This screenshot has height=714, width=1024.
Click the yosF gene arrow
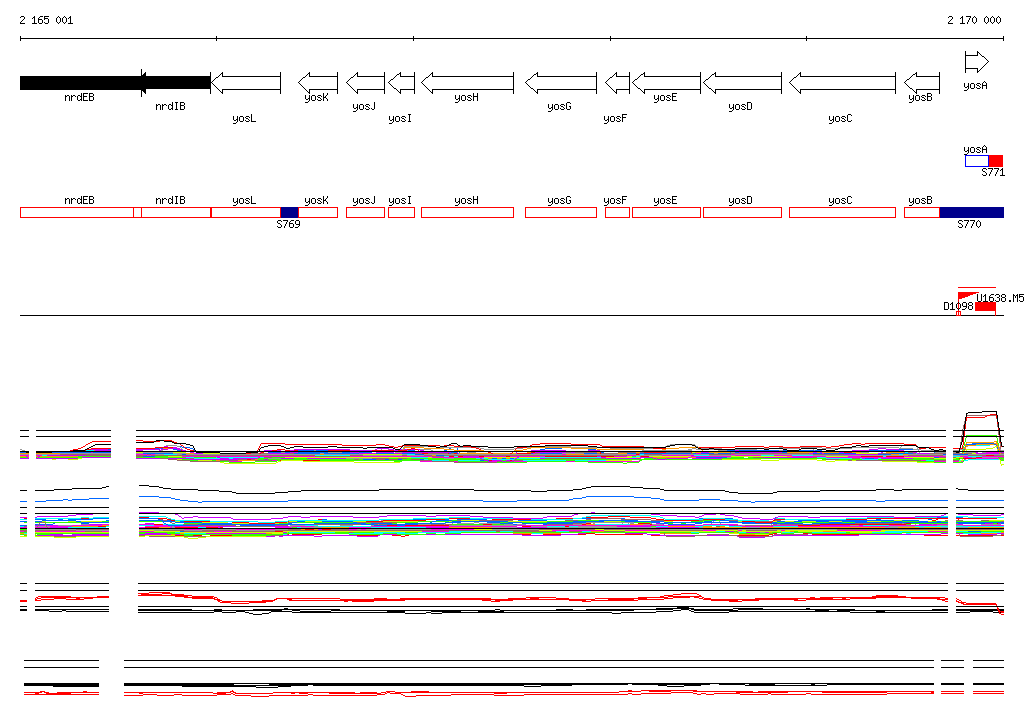click(617, 83)
